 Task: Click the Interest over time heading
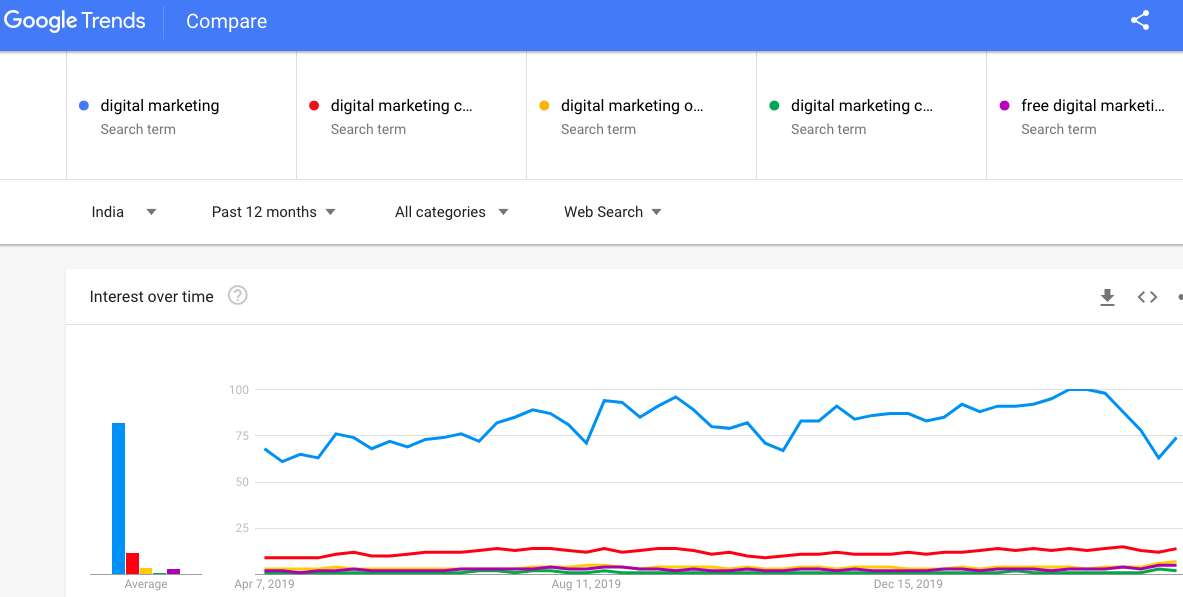point(151,296)
